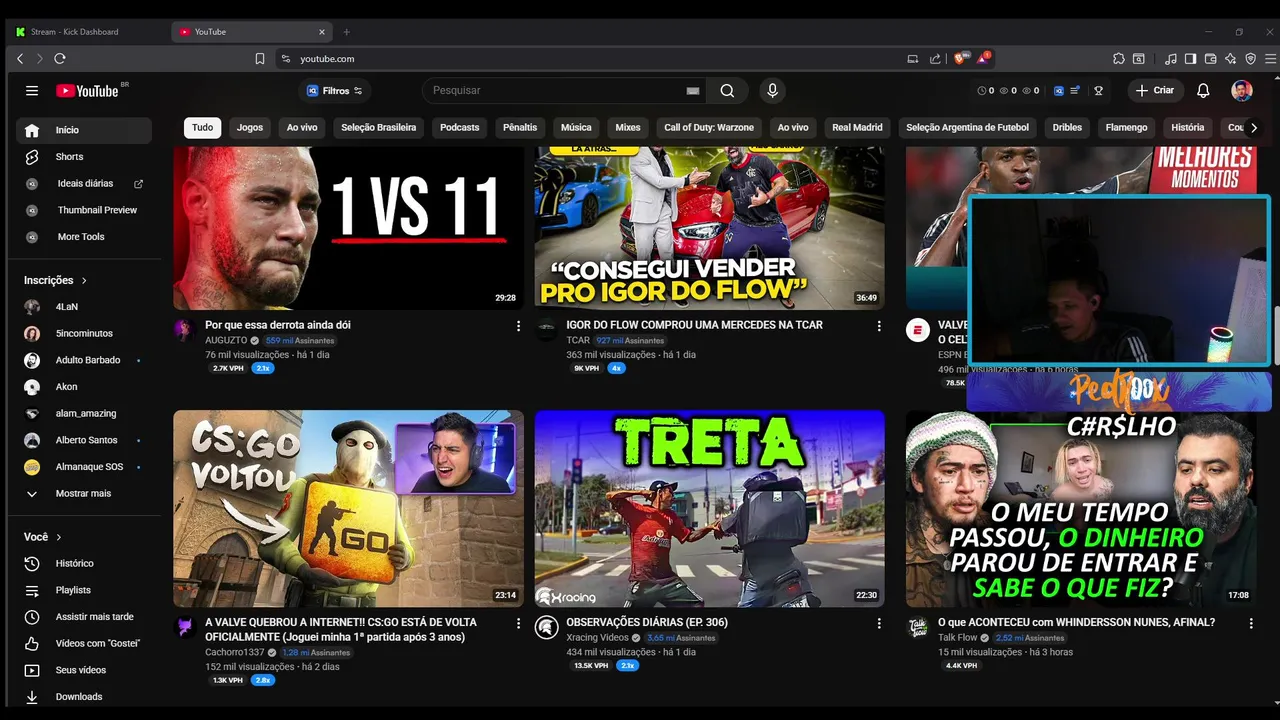Go to Início in the sidebar
The image size is (1280, 720).
pos(83,130)
